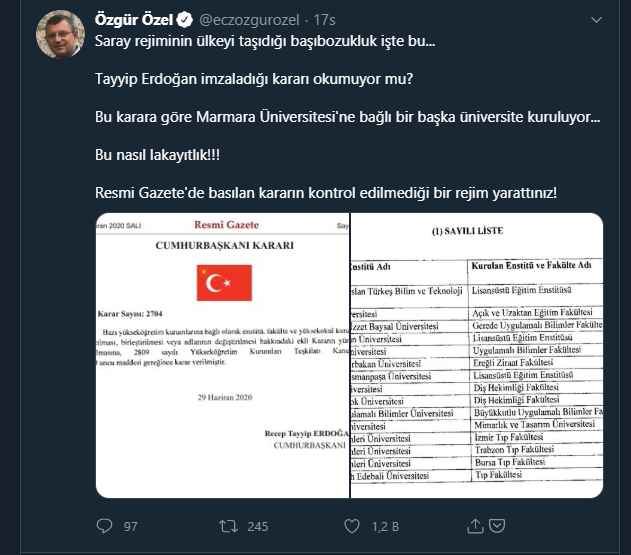Screen dimensions: 631x555
Task: Retweet this post via the arrows icon
Action: (228, 526)
